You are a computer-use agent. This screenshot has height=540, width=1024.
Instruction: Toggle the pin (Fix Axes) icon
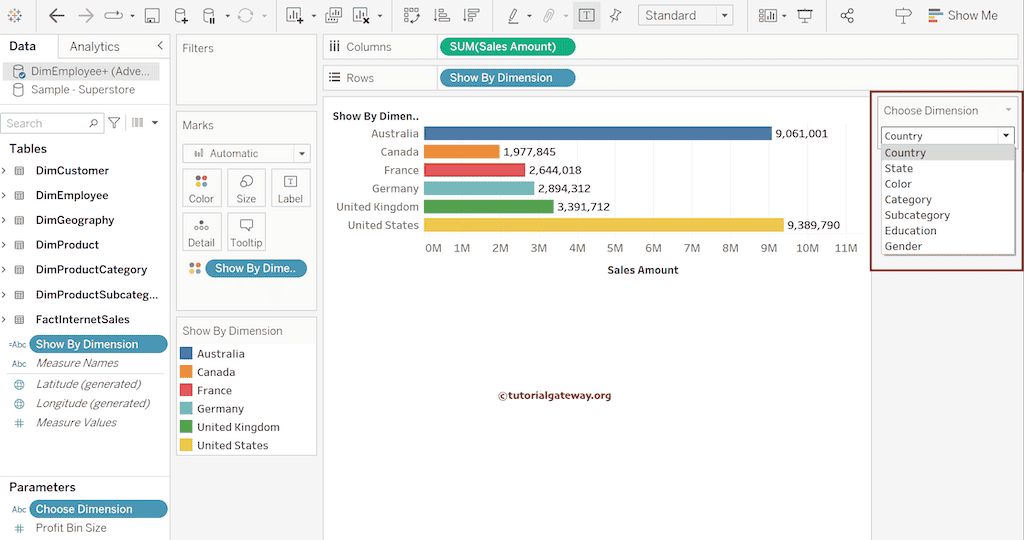tap(616, 16)
